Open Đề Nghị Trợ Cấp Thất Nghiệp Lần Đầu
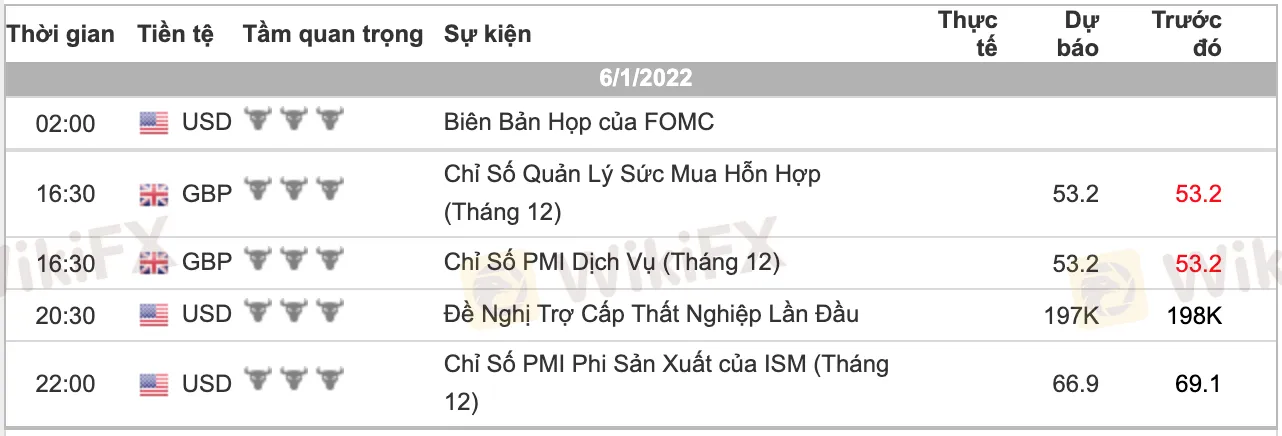This screenshot has height=436, width=1282. click(651, 315)
